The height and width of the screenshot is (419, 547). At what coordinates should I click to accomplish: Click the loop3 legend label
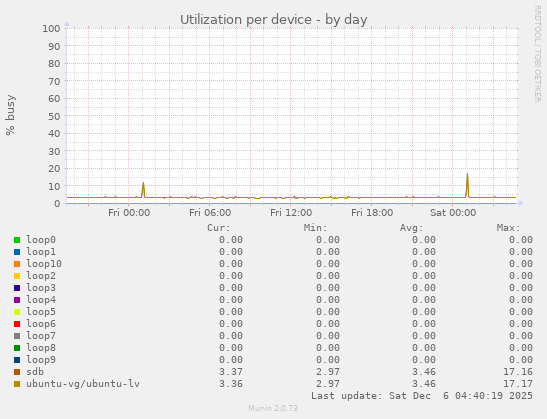pos(41,288)
